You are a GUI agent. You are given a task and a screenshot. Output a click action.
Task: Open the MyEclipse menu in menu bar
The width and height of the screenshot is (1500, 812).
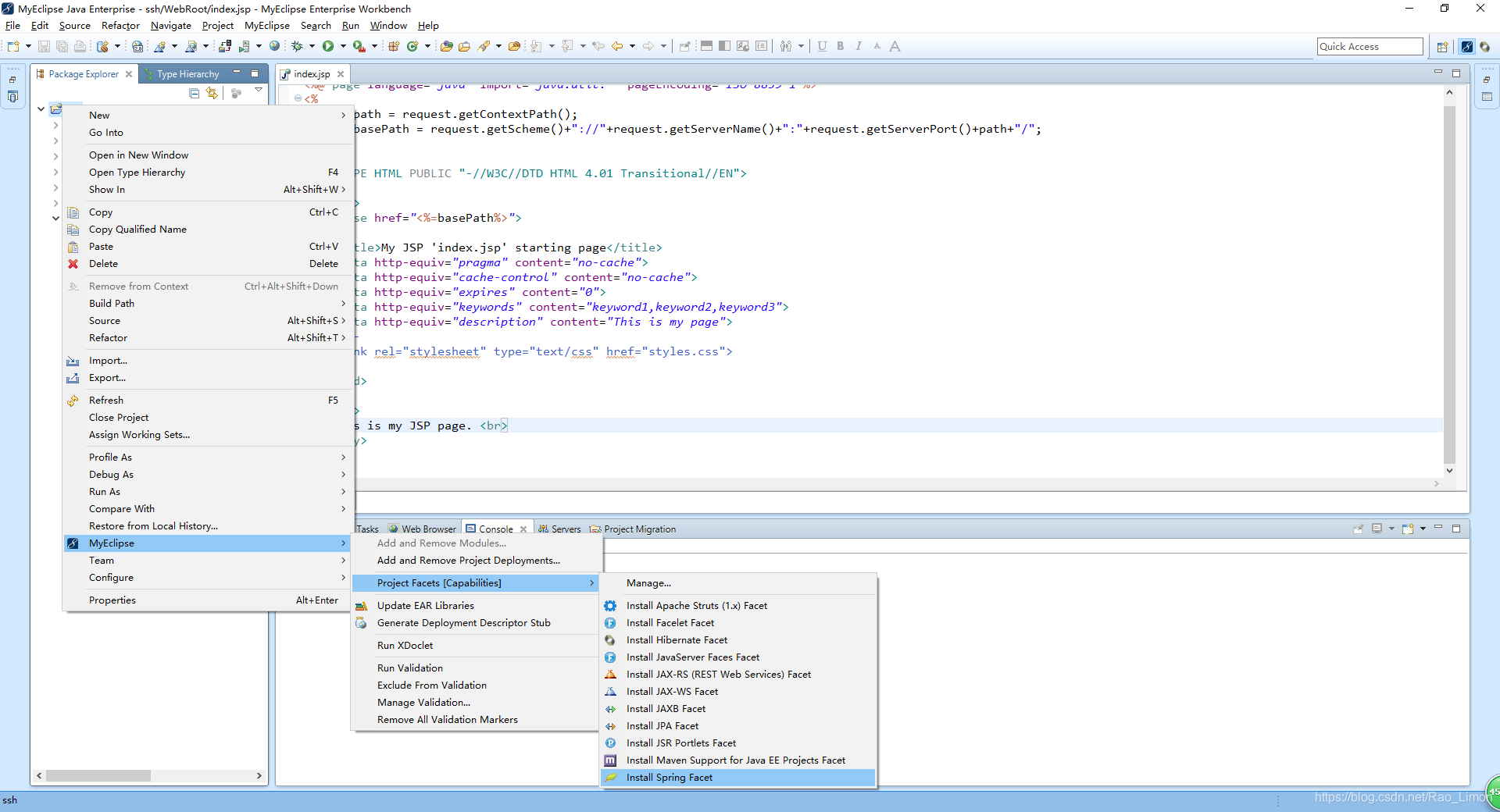click(x=267, y=26)
